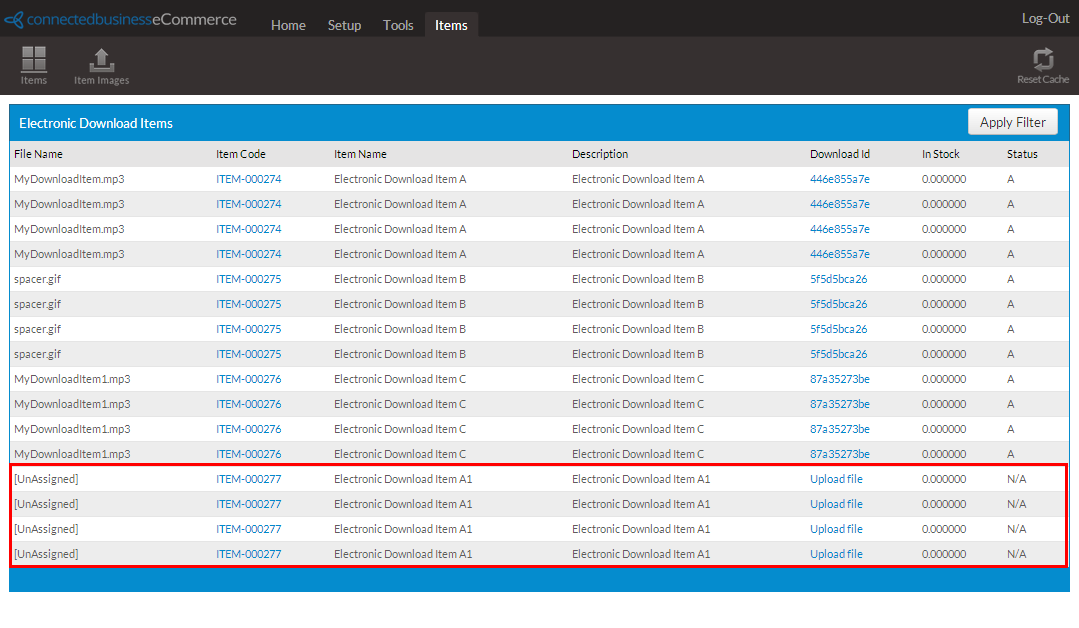Open the Items grid icon in toolbar
The width and height of the screenshot is (1079, 628).
(34, 64)
